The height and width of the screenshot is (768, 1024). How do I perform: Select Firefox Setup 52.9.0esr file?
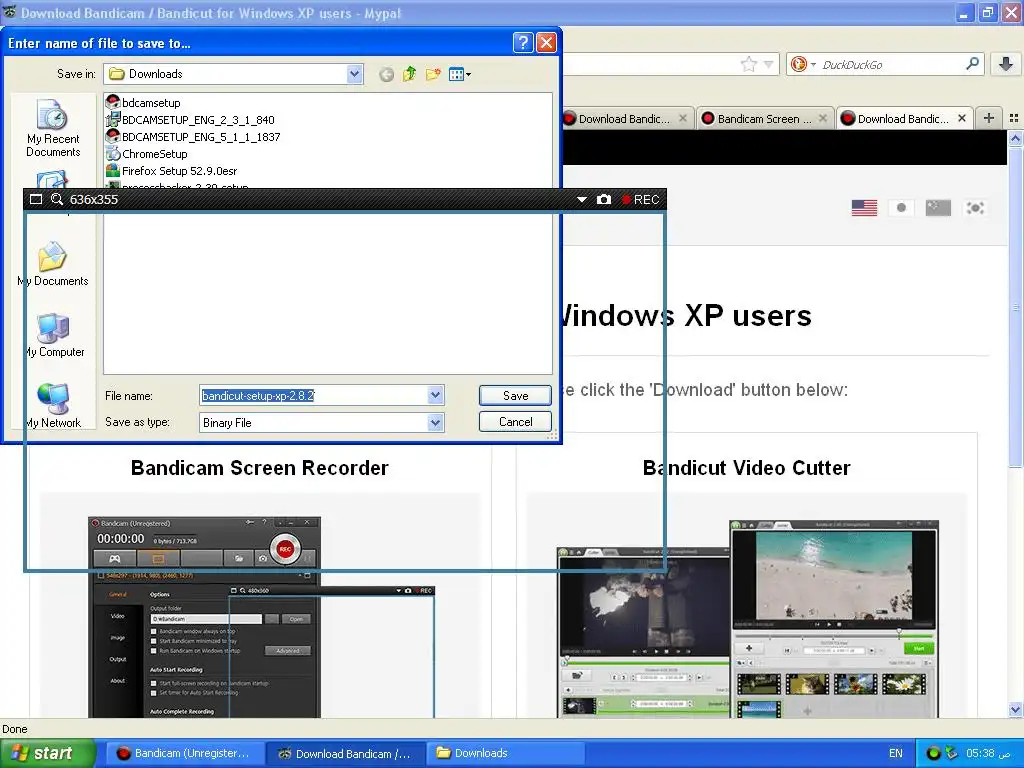pyautogui.click(x=171, y=170)
